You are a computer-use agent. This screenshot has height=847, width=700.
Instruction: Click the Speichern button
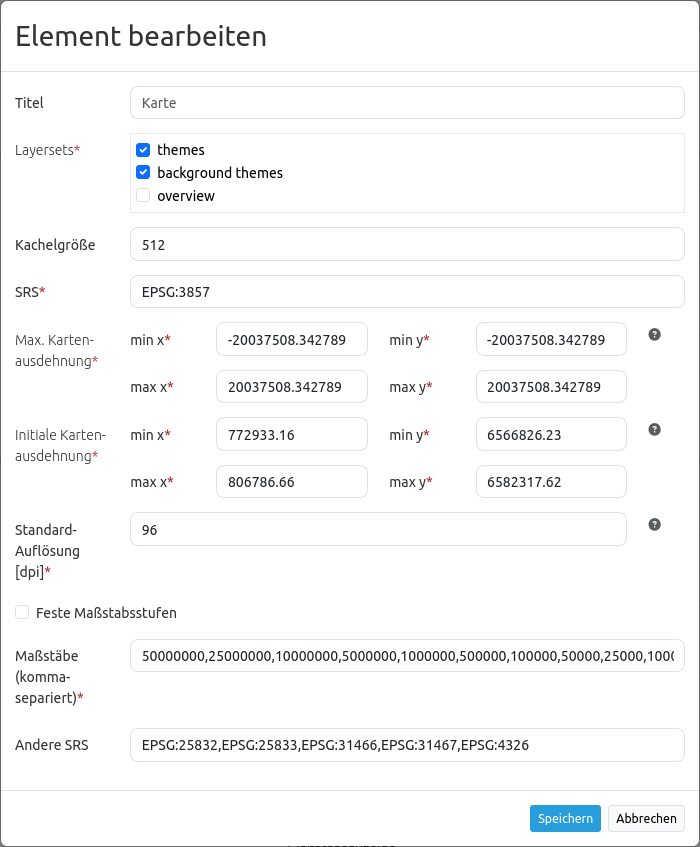565,818
